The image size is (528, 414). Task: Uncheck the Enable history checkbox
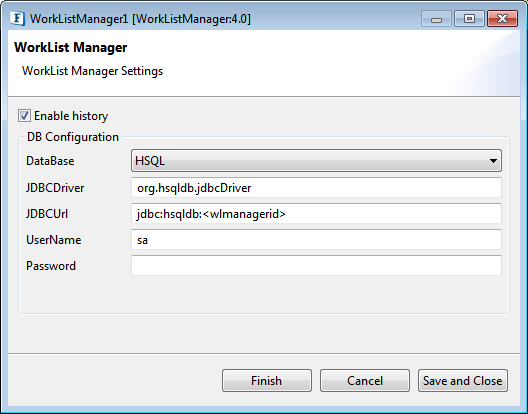click(x=24, y=116)
